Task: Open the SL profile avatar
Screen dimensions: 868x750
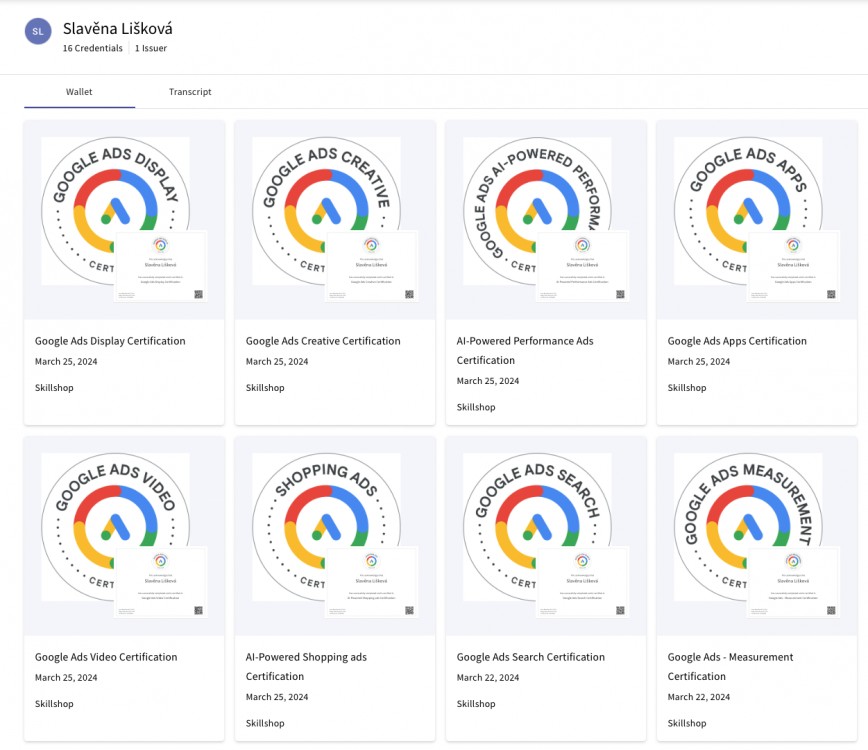Action: click(38, 31)
